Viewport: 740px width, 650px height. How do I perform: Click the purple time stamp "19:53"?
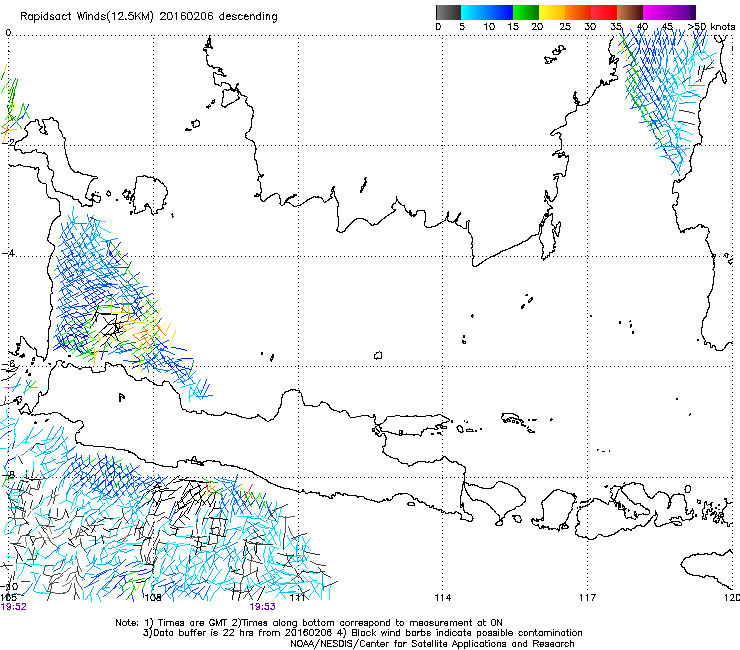[262, 607]
